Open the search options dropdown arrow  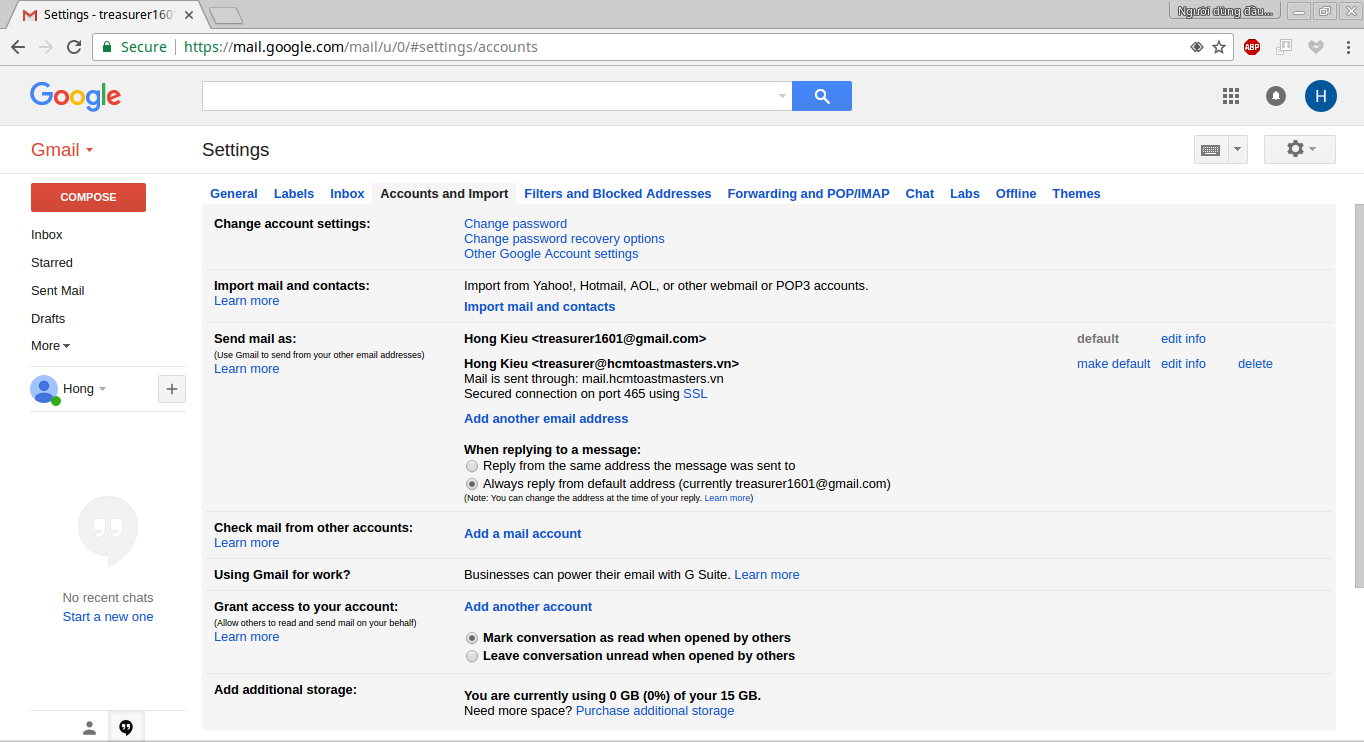pos(782,96)
